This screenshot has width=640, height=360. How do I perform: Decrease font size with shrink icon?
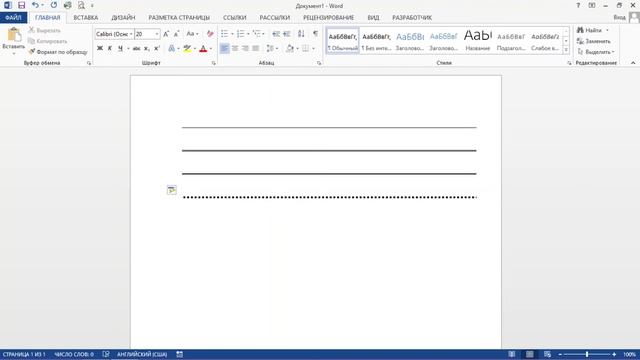[176, 34]
